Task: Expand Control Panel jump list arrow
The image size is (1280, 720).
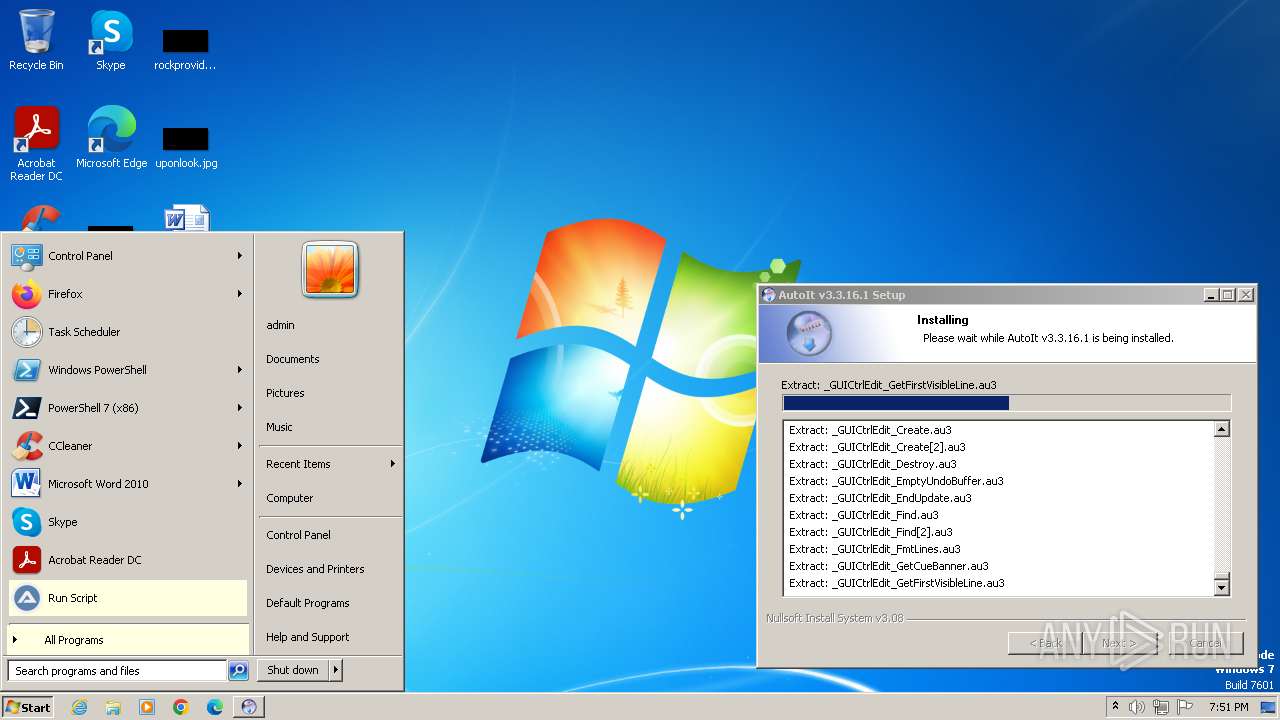Action: tap(240, 256)
